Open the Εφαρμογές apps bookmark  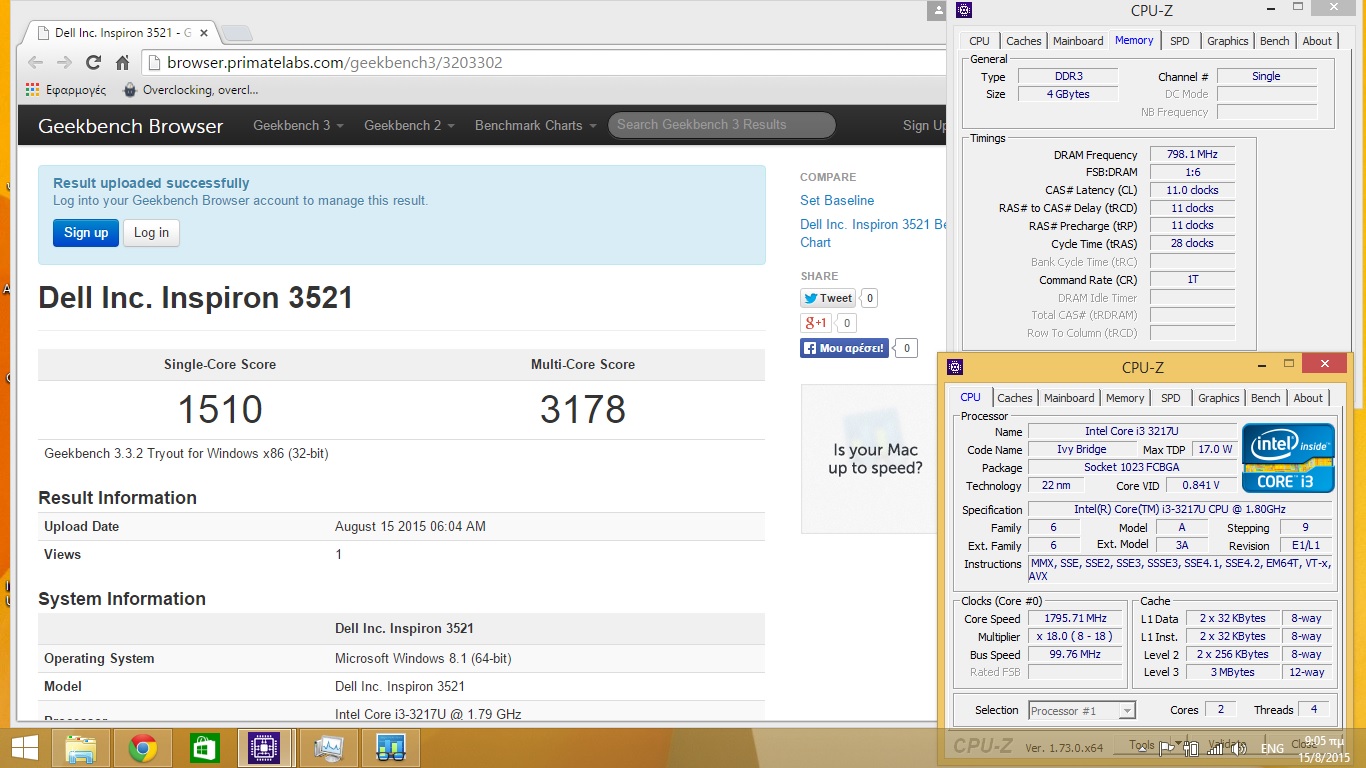[x=66, y=90]
